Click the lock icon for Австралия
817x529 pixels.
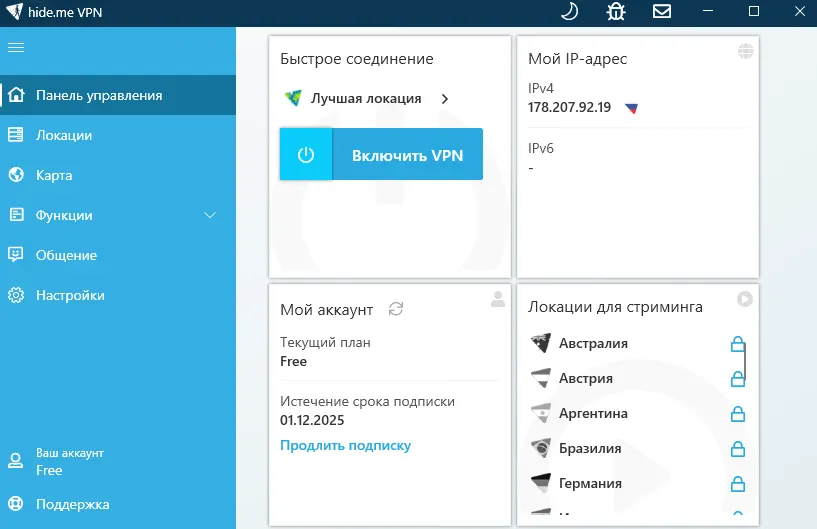(x=738, y=343)
